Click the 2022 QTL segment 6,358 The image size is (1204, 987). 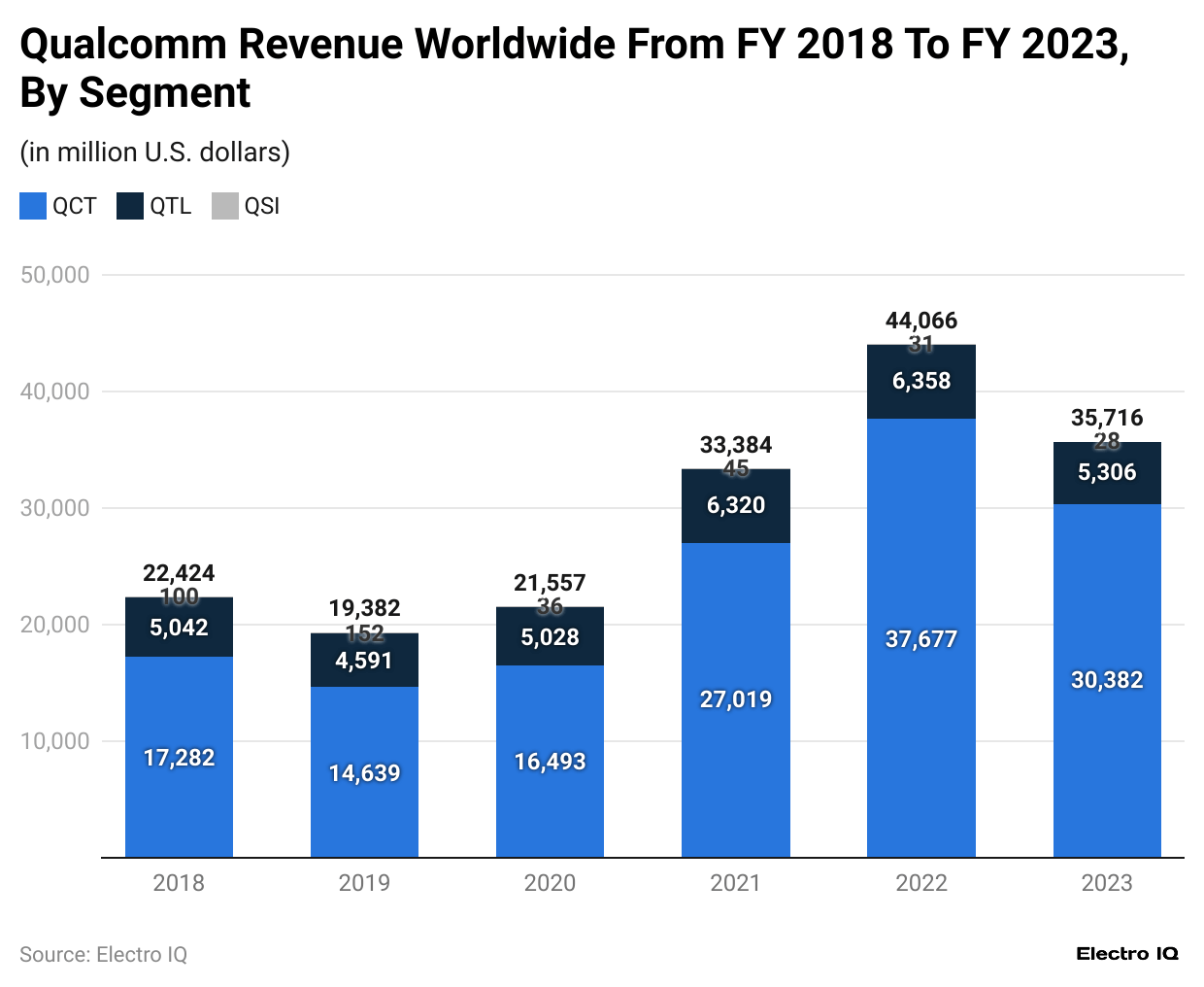[920, 382]
